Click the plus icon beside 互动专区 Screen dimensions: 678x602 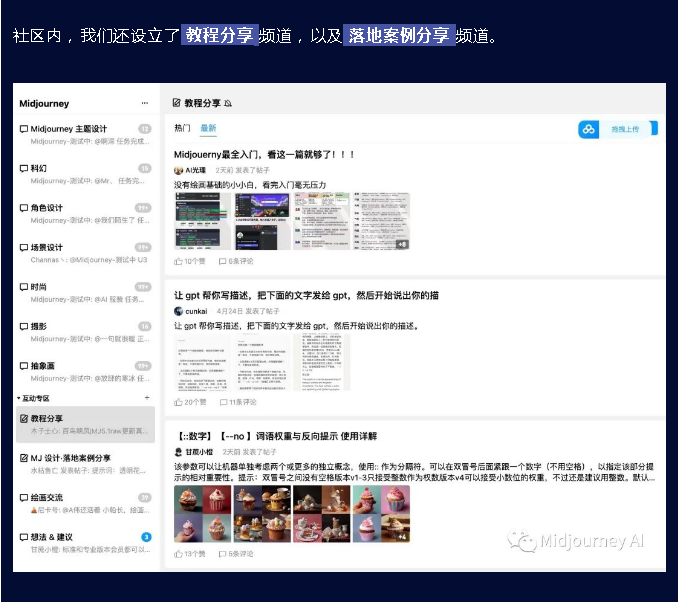[147, 398]
